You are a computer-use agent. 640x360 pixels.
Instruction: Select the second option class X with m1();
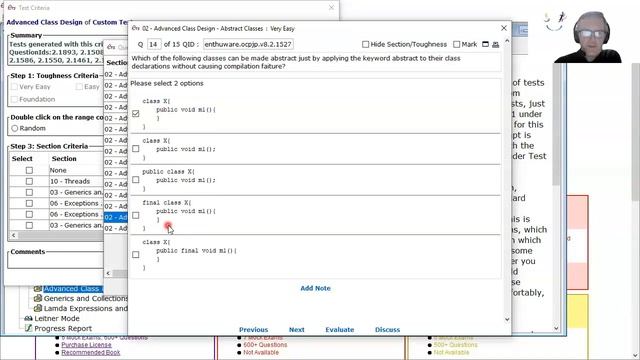tap(136, 149)
